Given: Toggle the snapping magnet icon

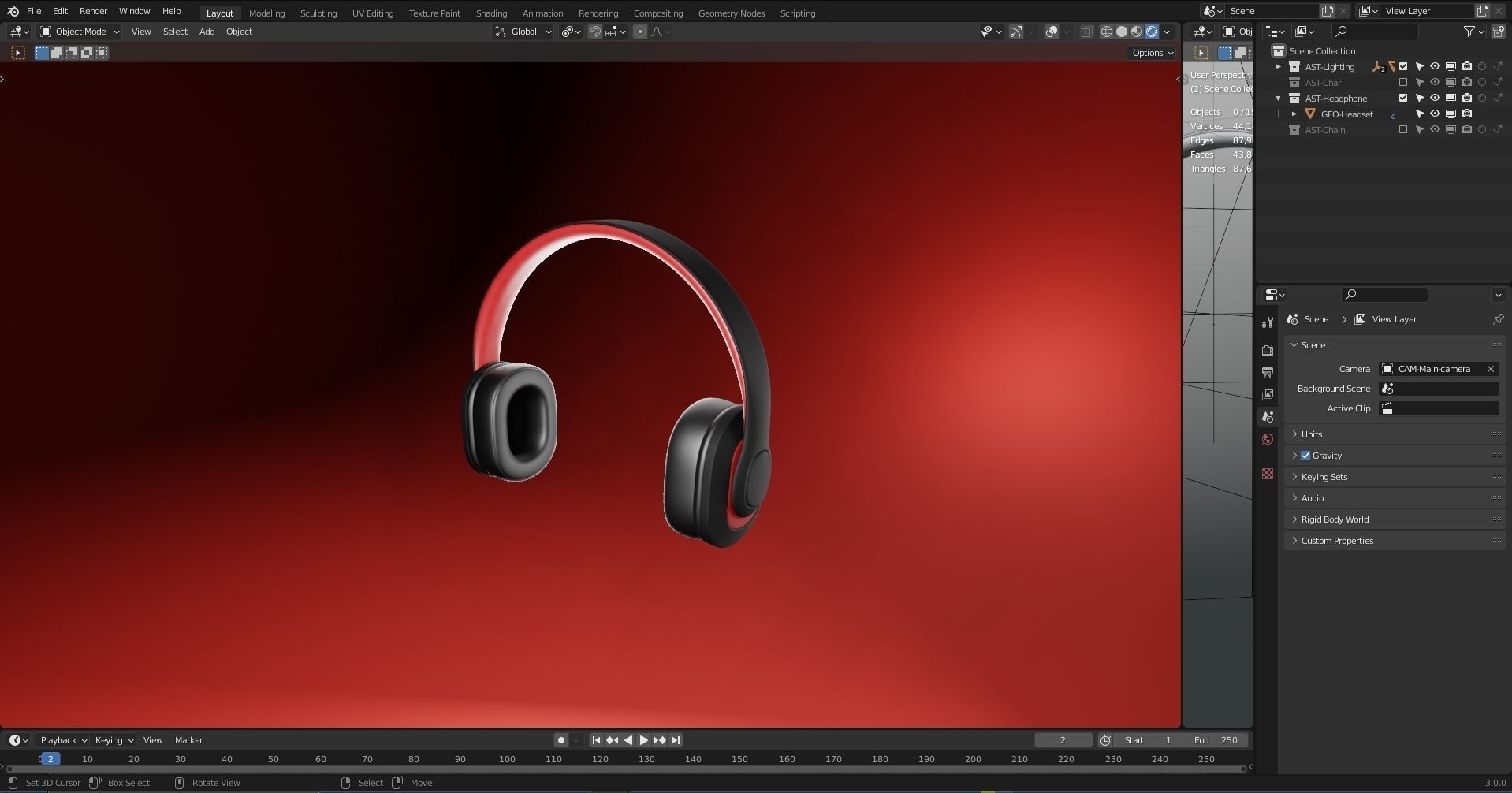Looking at the screenshot, I should [595, 32].
